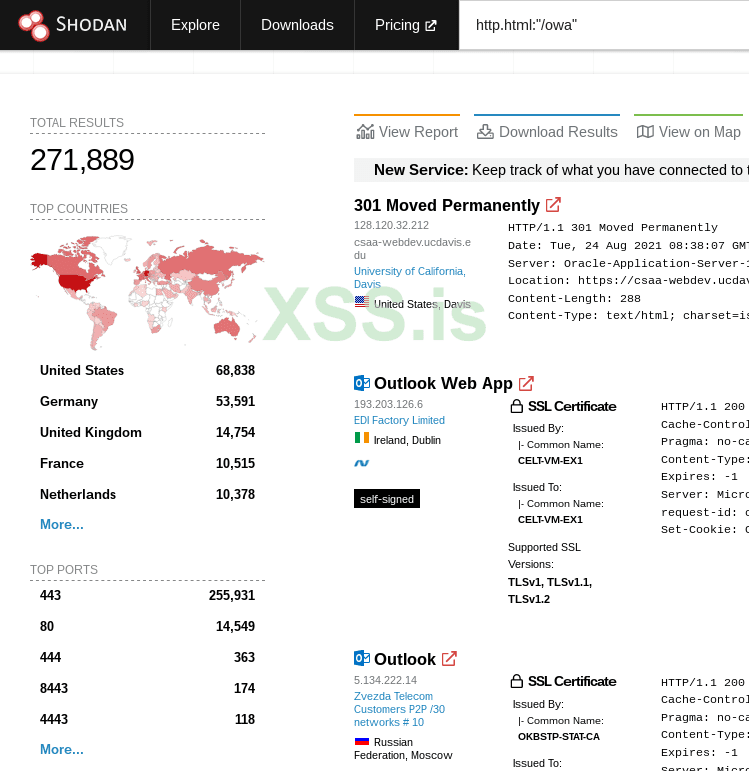This screenshot has height=771, width=749.
Task: Expand More... under Top Countries
Action: (62, 524)
